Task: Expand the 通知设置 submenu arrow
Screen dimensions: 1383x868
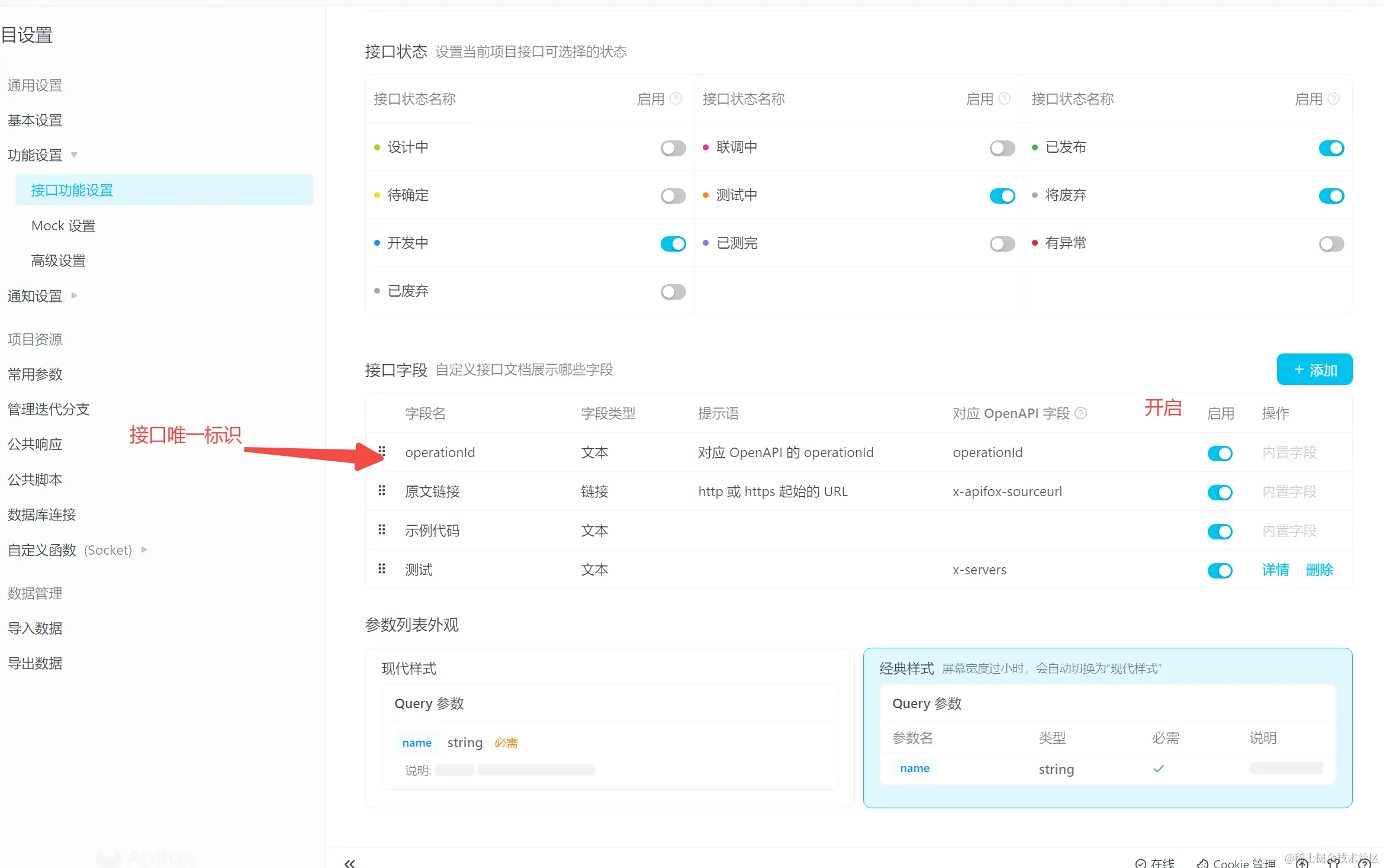Action: [x=74, y=295]
